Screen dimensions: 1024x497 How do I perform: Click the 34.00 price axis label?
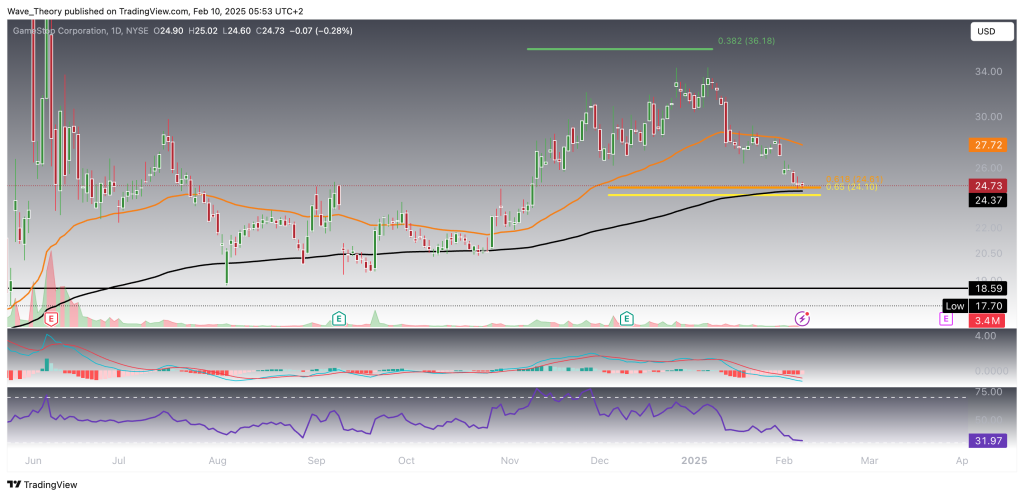[986, 71]
